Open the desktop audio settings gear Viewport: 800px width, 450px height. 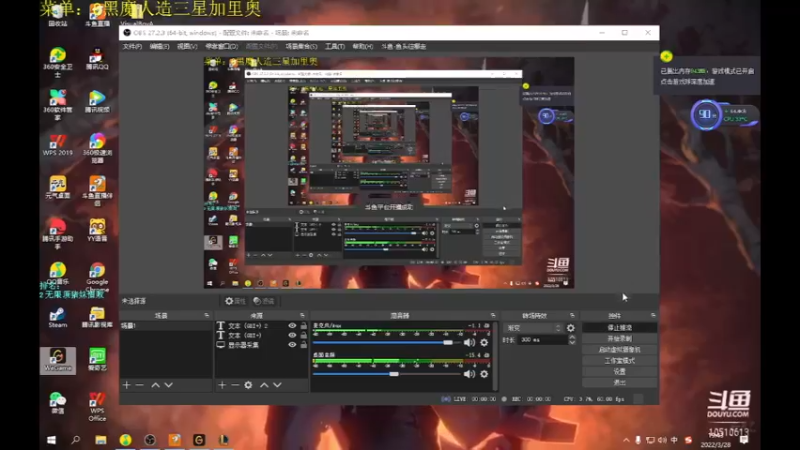point(484,374)
